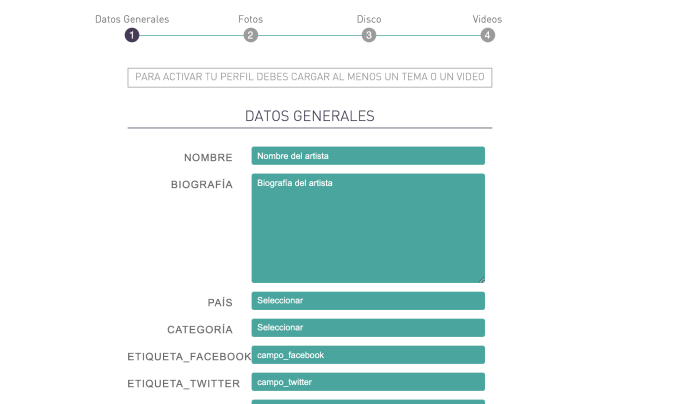Click the ETIQUETA_FACEBOOK label
Image resolution: width=695 pixels, height=404 pixels.
tap(189, 357)
